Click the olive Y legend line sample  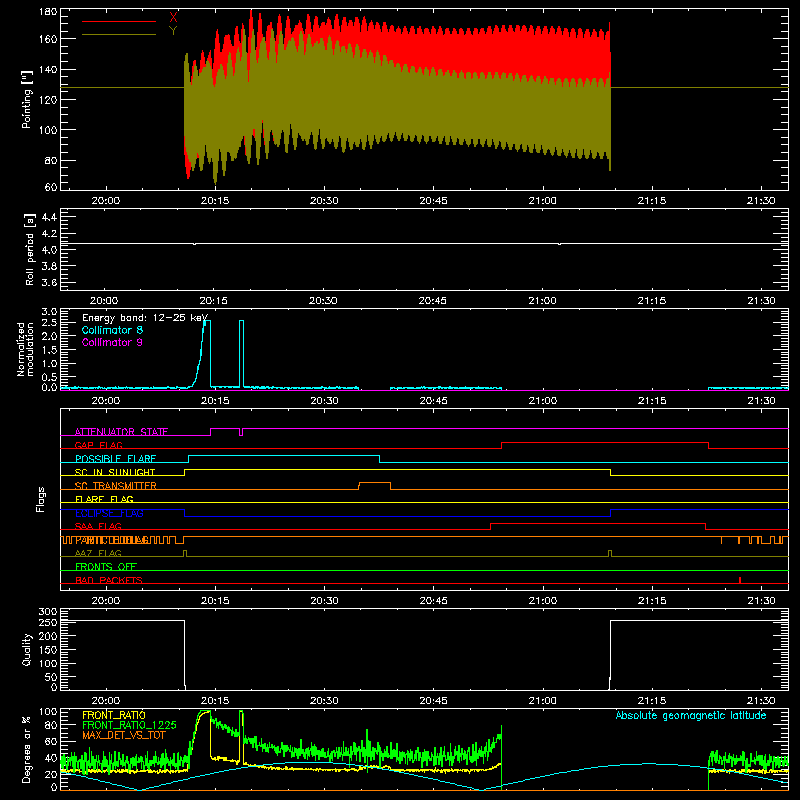[x=119, y=34]
